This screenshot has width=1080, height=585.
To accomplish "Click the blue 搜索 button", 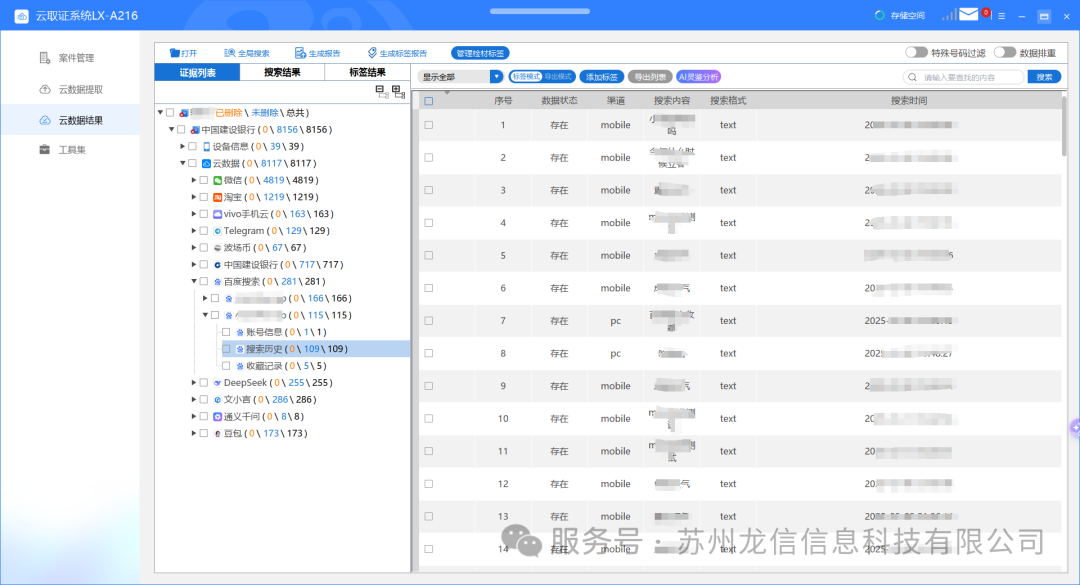I will pyautogui.click(x=1044, y=77).
